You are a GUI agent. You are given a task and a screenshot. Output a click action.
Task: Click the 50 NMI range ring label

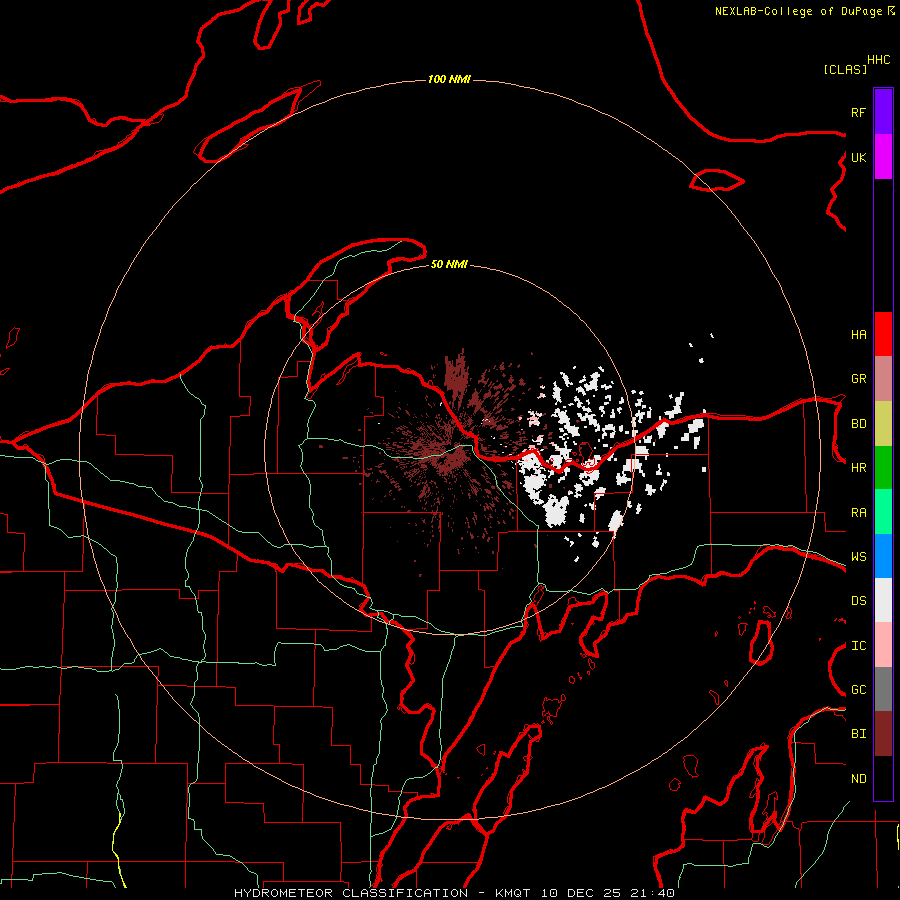tap(449, 264)
